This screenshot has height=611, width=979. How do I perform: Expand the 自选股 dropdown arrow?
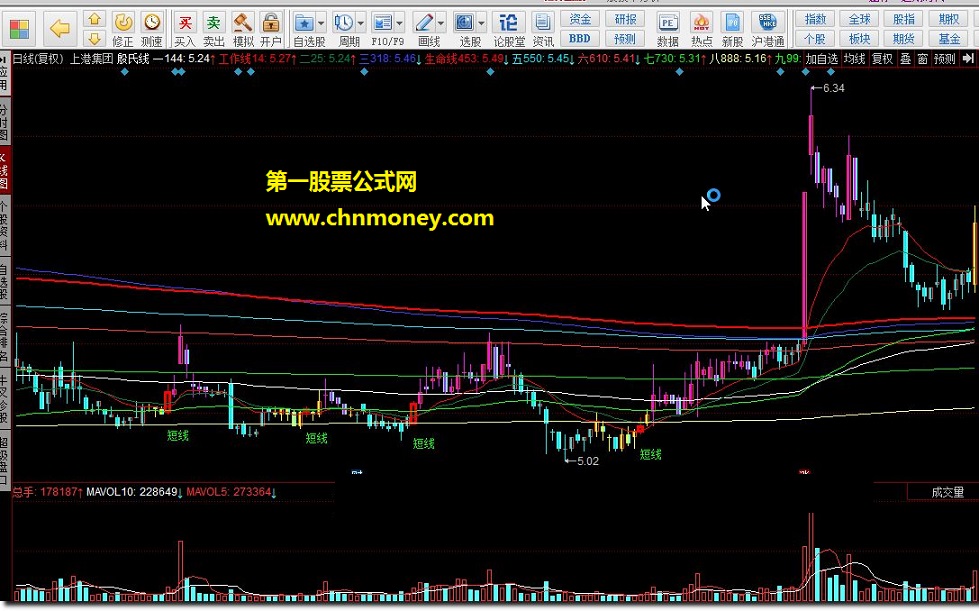(321, 24)
